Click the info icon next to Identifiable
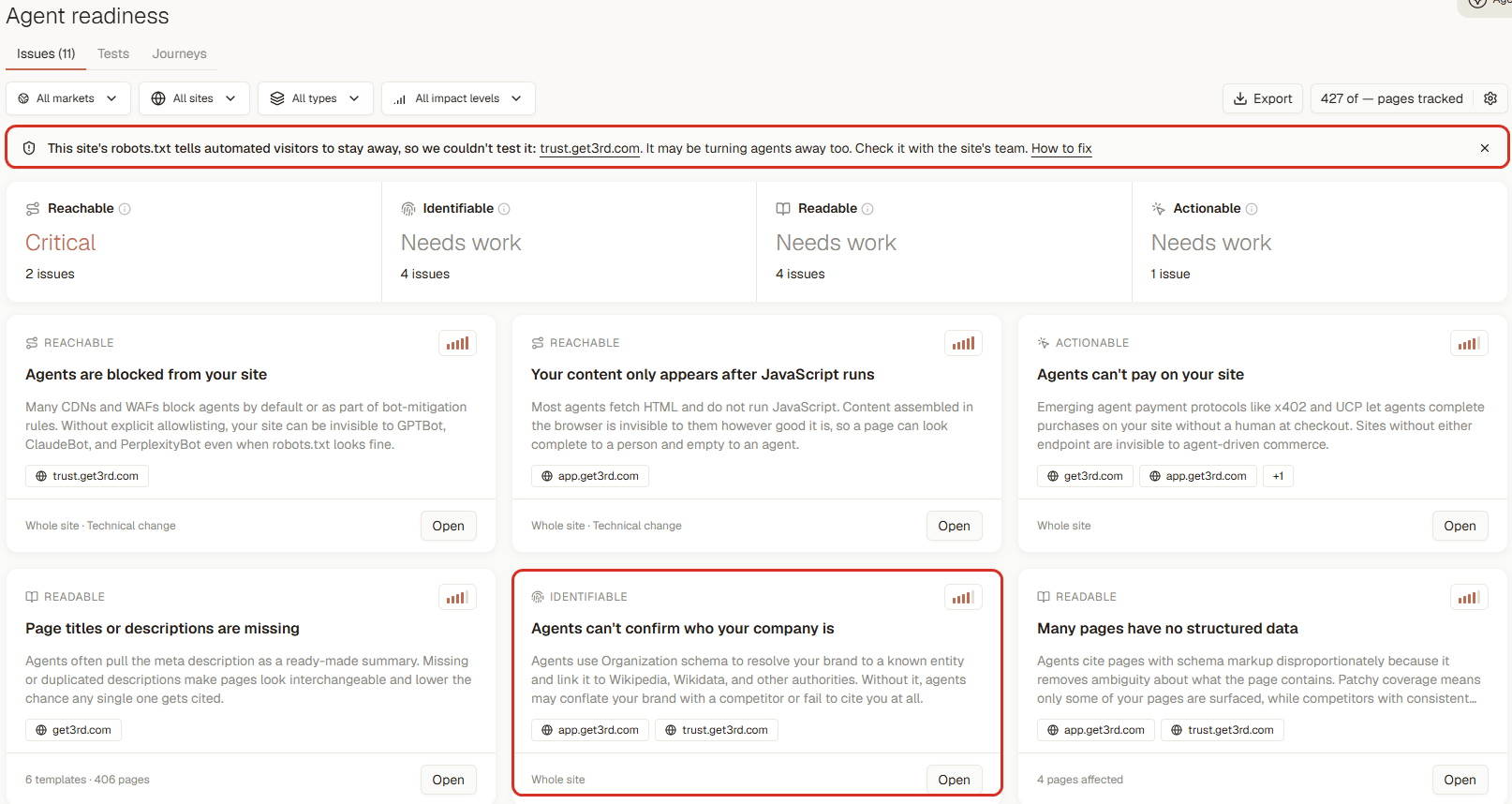The height and width of the screenshot is (804, 1512). pyautogui.click(x=504, y=209)
